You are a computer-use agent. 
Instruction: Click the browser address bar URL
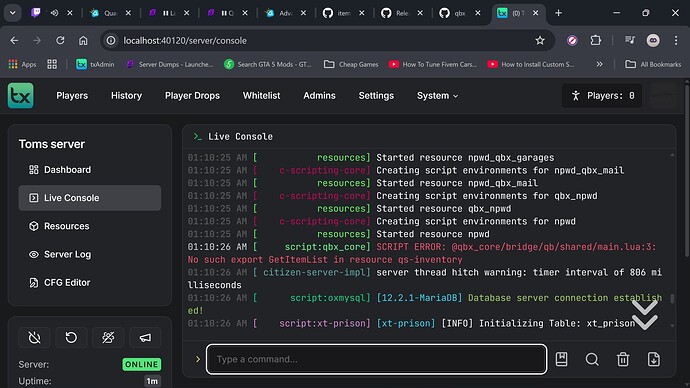[185, 40]
